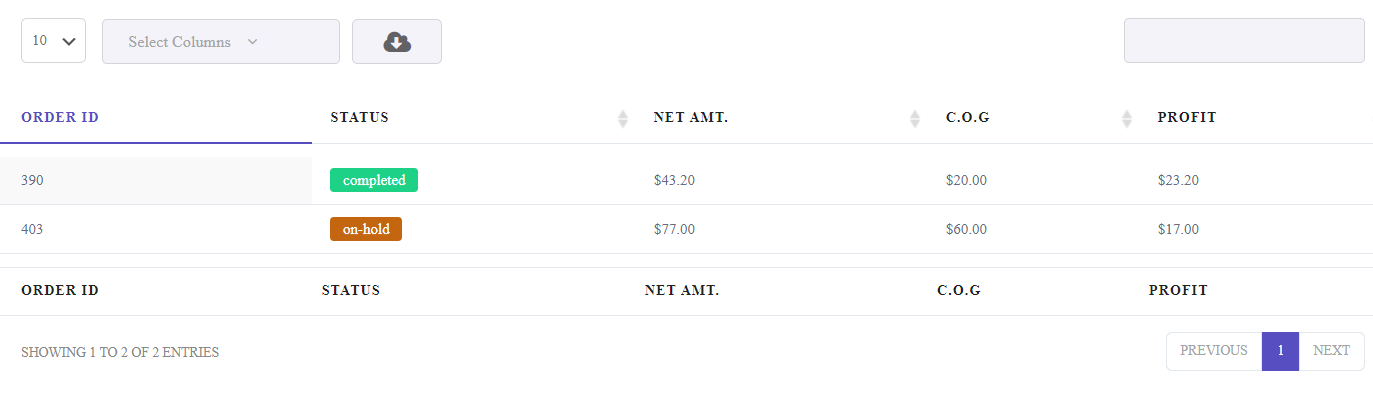Click the chevron in Select Columns
Screen dimensions: 1373x402
coord(253,42)
